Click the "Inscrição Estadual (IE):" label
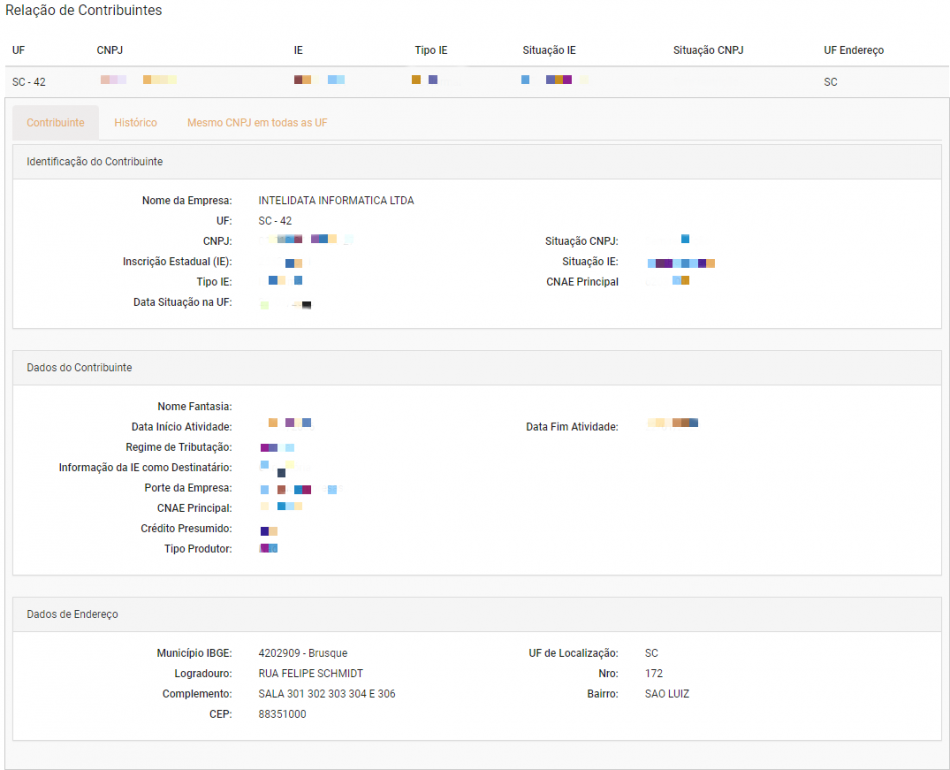This screenshot has width=950, height=770. point(178,262)
